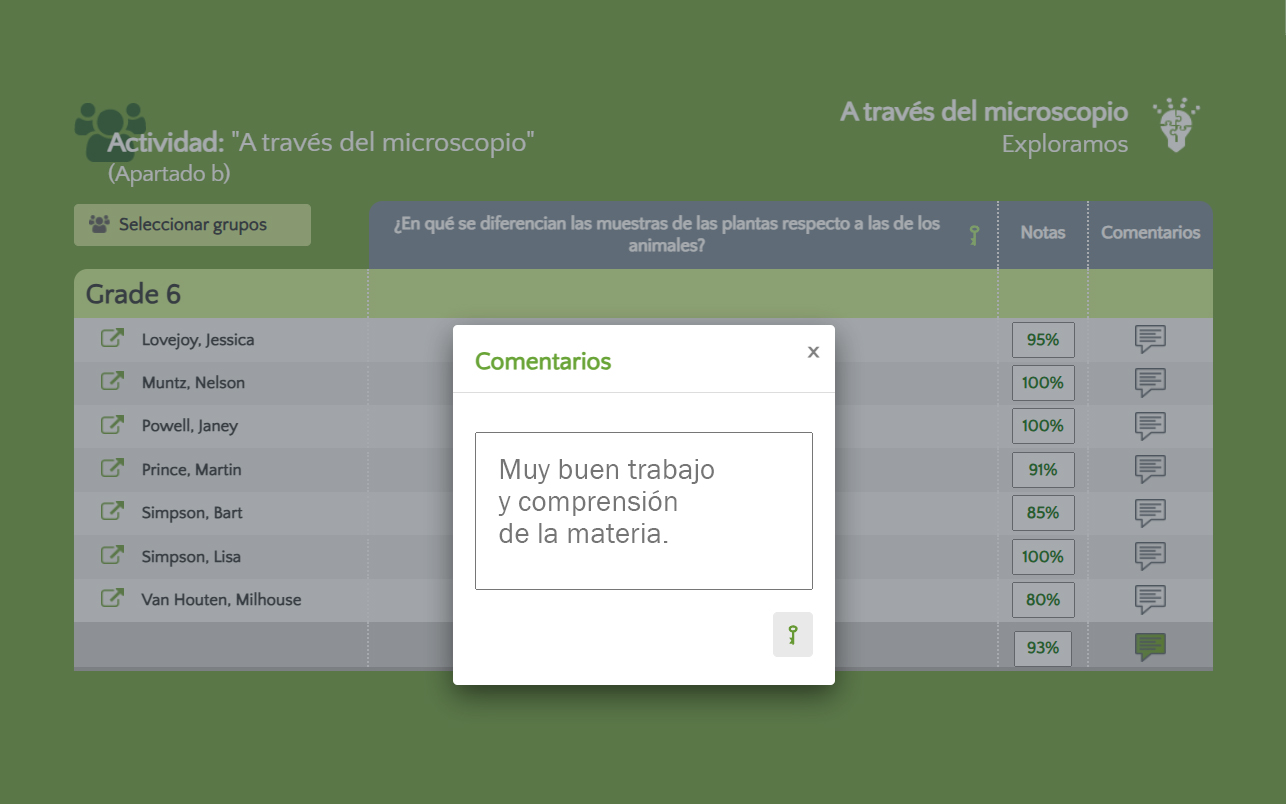The height and width of the screenshot is (804, 1286).
Task: Click the green class-average comment icon
Action: 1150,647
